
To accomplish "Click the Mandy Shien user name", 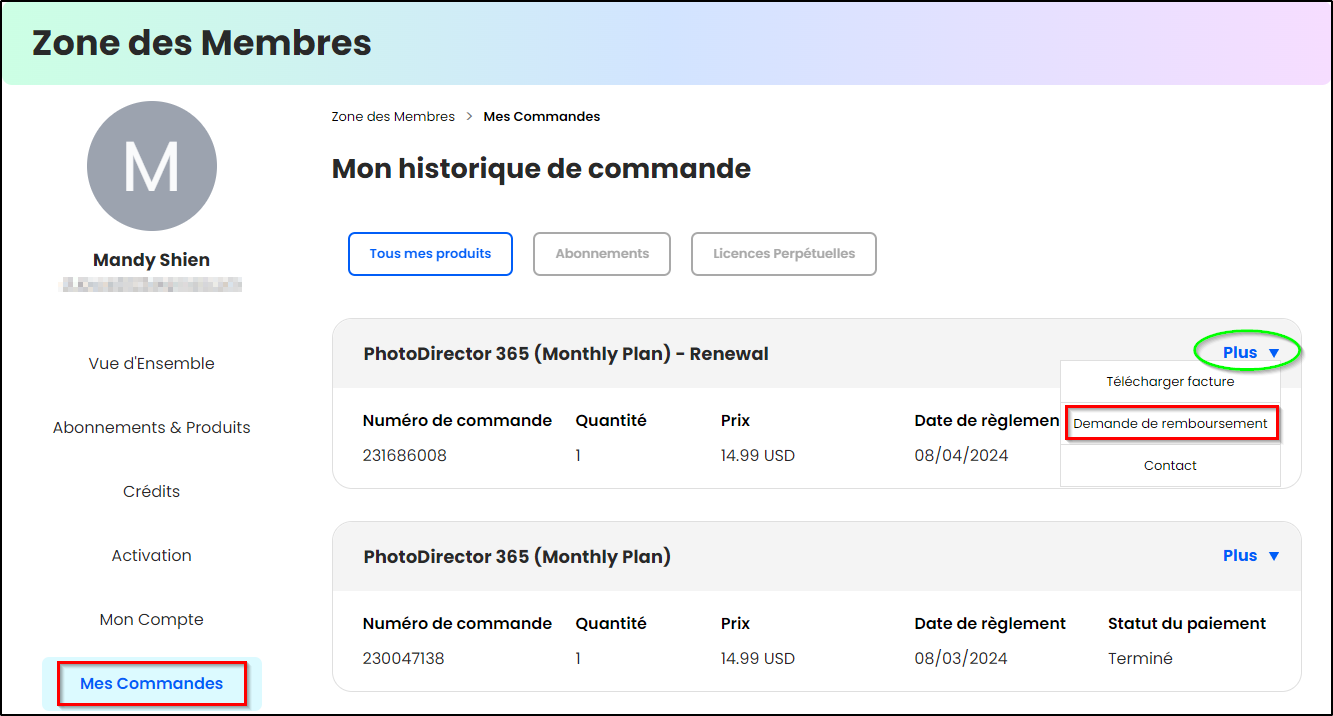I will [x=152, y=260].
